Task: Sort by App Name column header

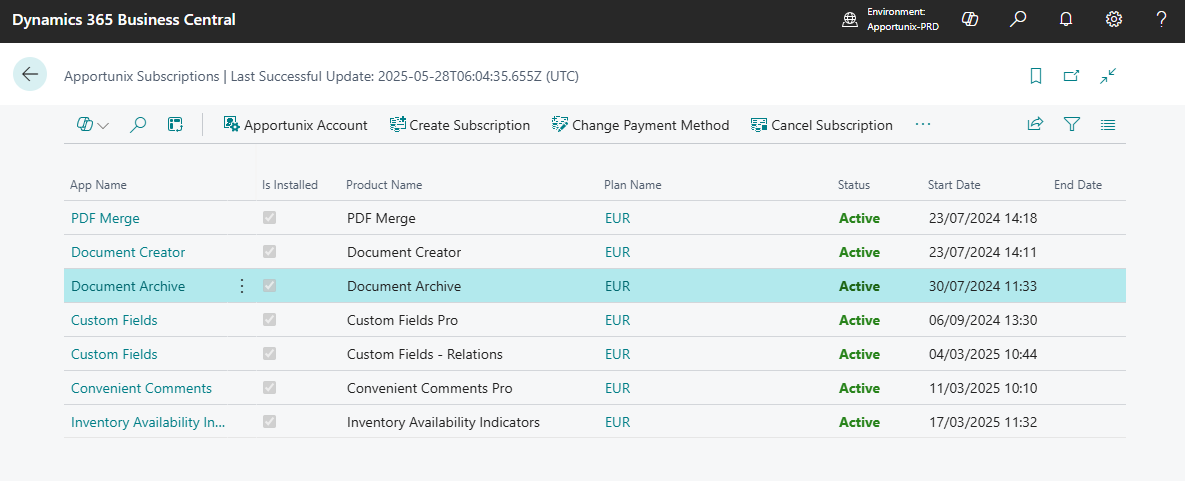Action: pos(98,185)
